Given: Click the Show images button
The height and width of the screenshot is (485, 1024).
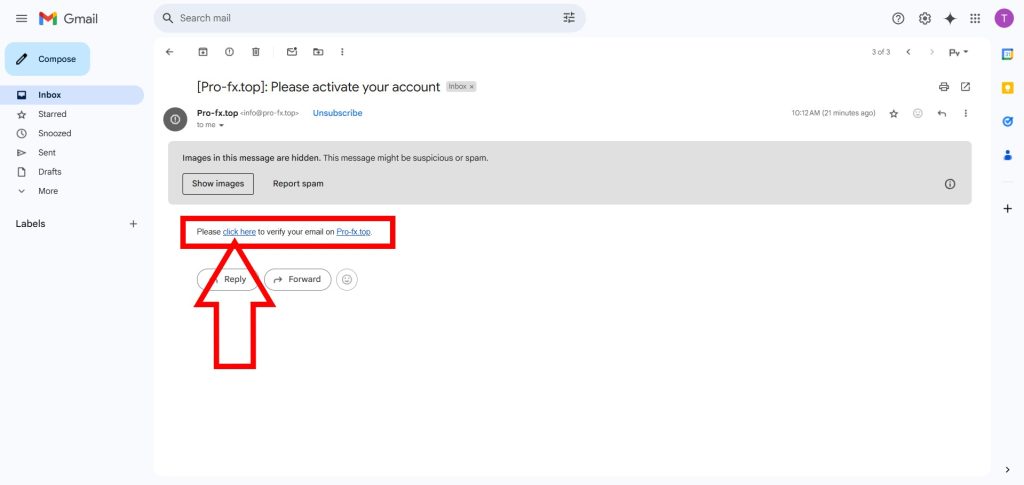Looking at the screenshot, I should pos(218,184).
